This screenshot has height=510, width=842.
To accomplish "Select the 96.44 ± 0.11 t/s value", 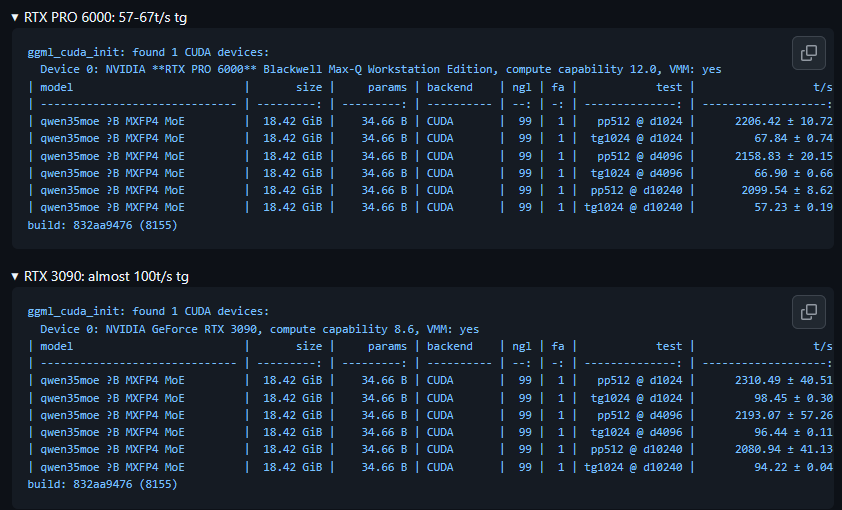I will coord(793,432).
